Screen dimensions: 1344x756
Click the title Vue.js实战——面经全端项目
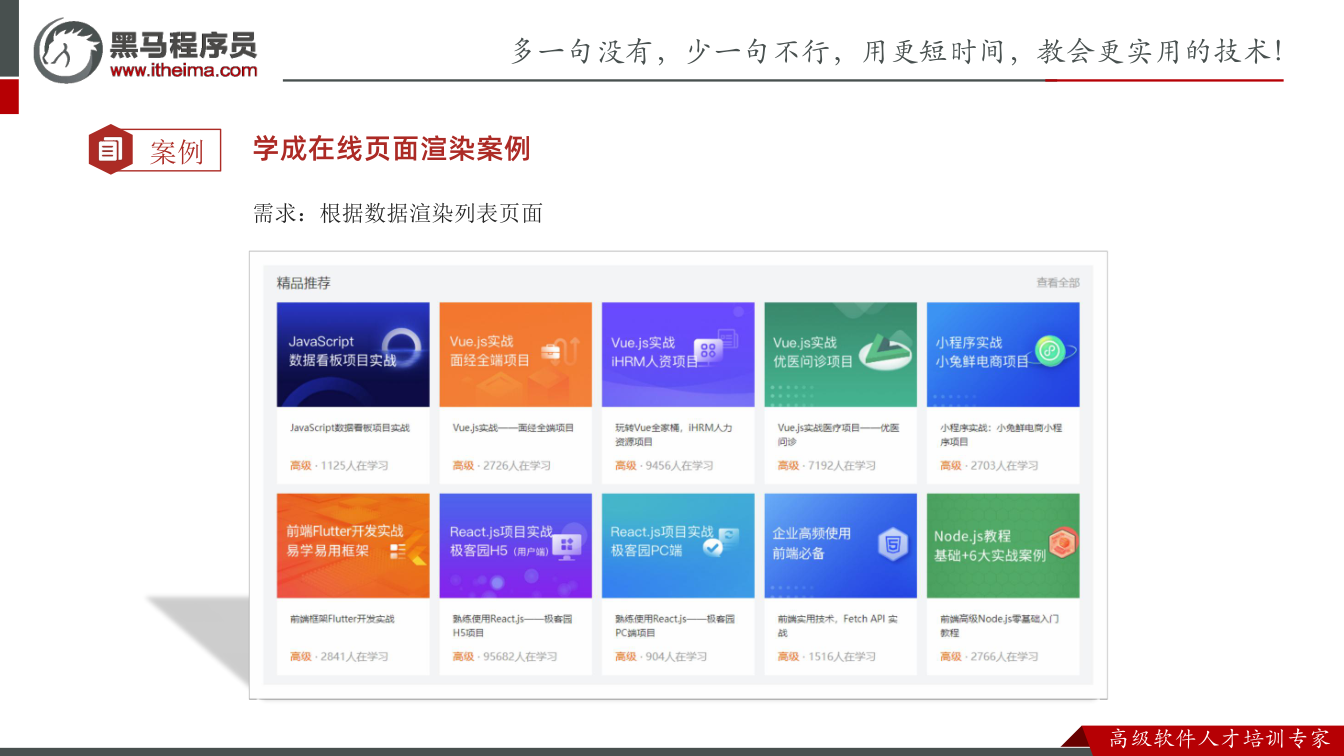click(x=513, y=428)
